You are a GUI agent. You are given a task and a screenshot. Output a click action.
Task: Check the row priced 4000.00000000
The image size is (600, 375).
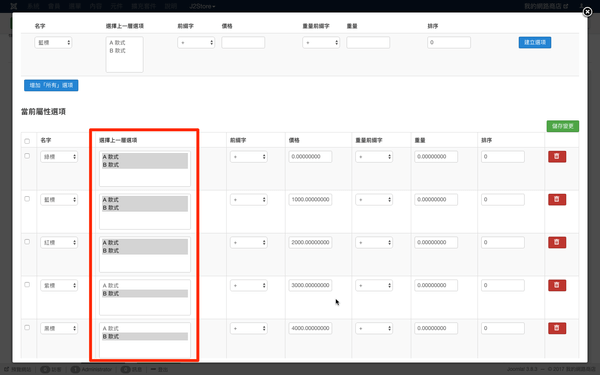click(x=27, y=327)
